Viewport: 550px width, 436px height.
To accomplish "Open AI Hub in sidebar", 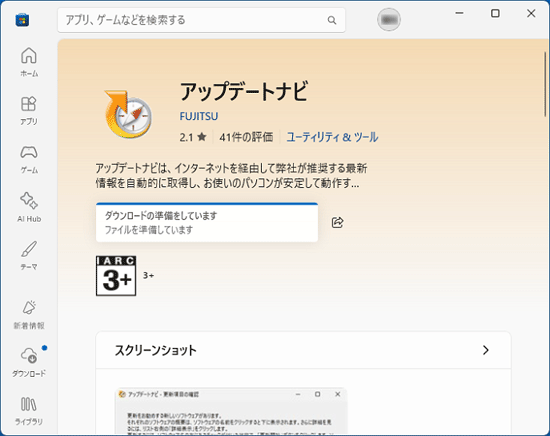I will coord(29,207).
